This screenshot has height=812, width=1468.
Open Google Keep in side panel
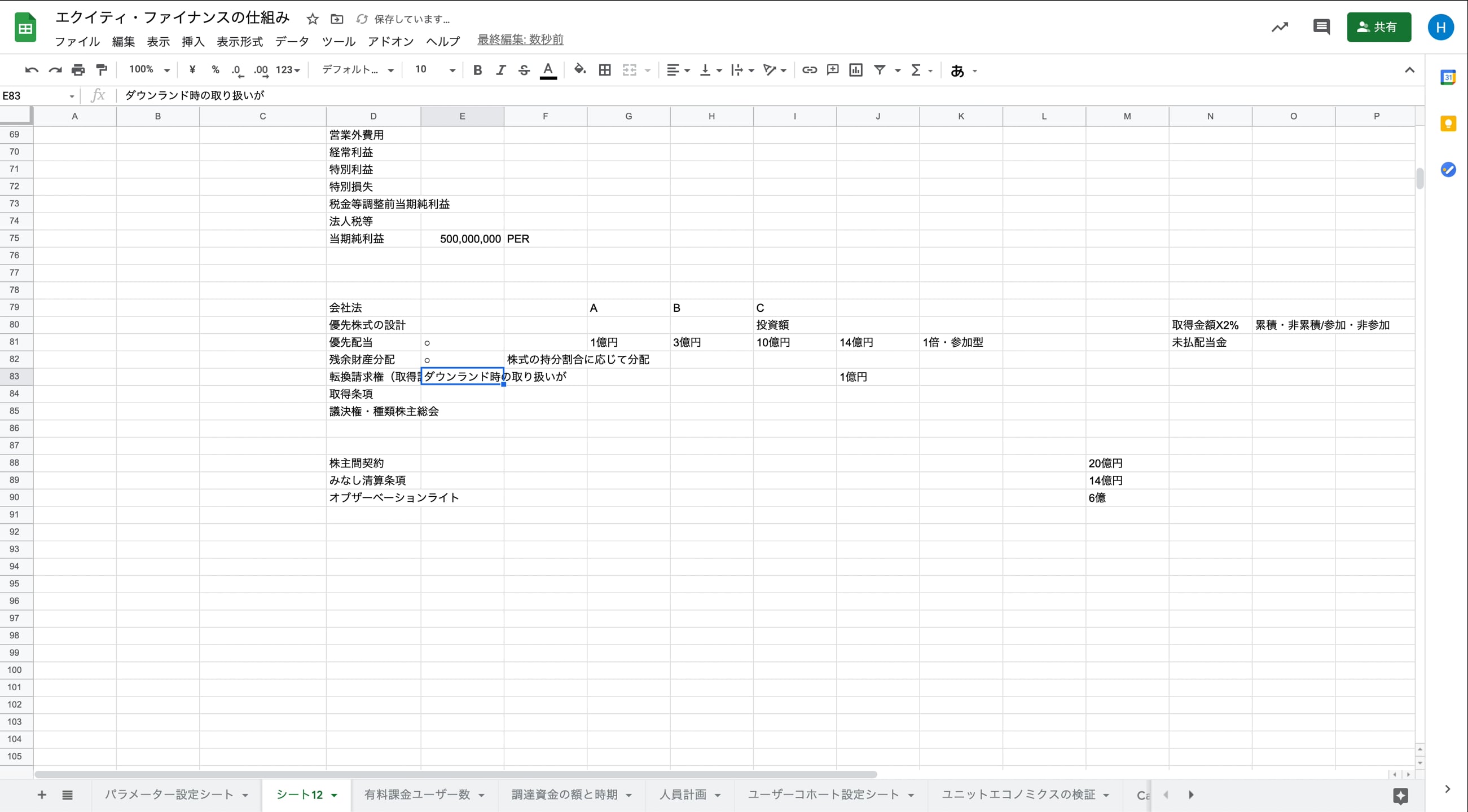coord(1448,123)
